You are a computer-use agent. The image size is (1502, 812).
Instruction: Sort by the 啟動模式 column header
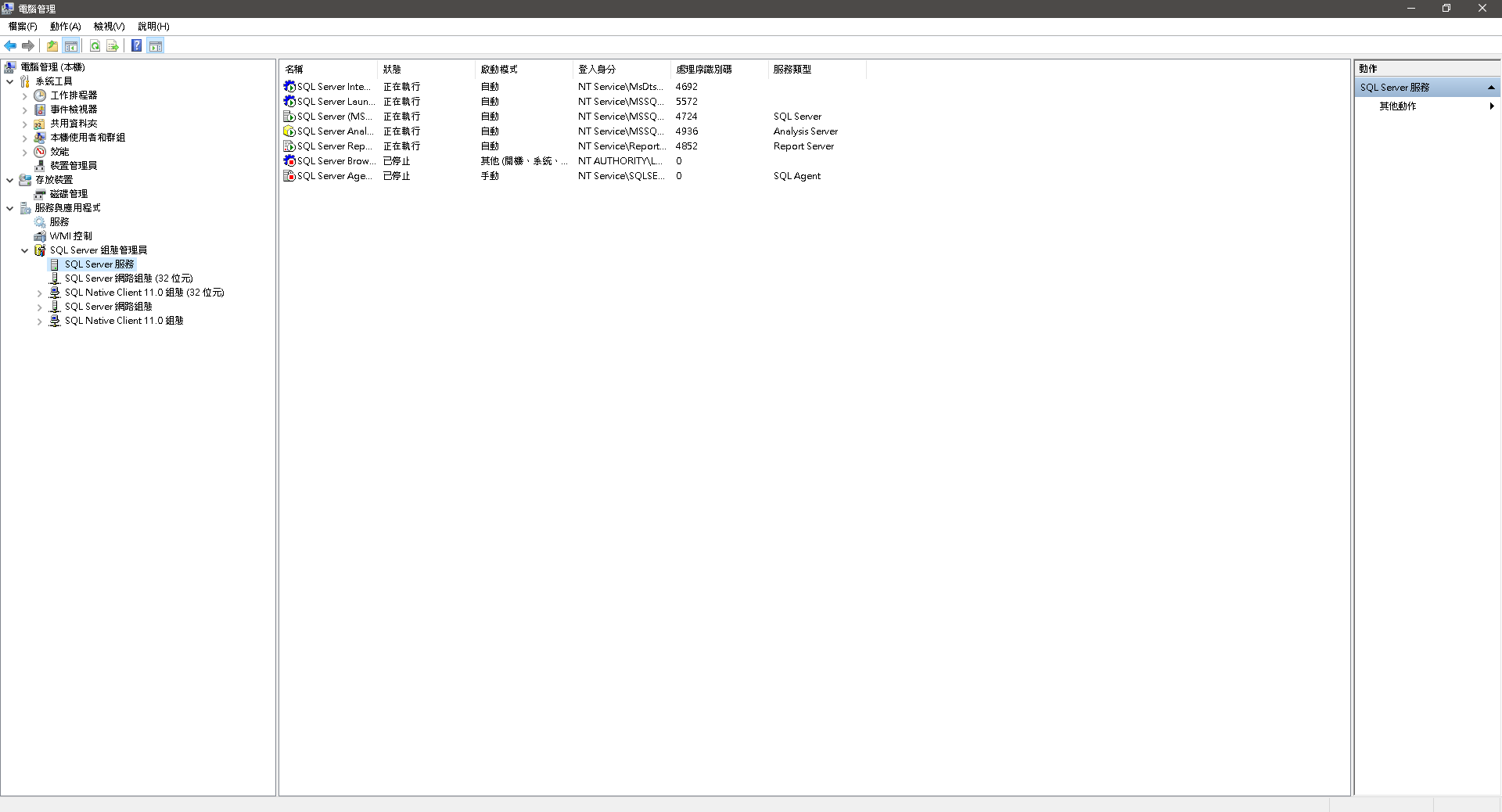pos(524,70)
